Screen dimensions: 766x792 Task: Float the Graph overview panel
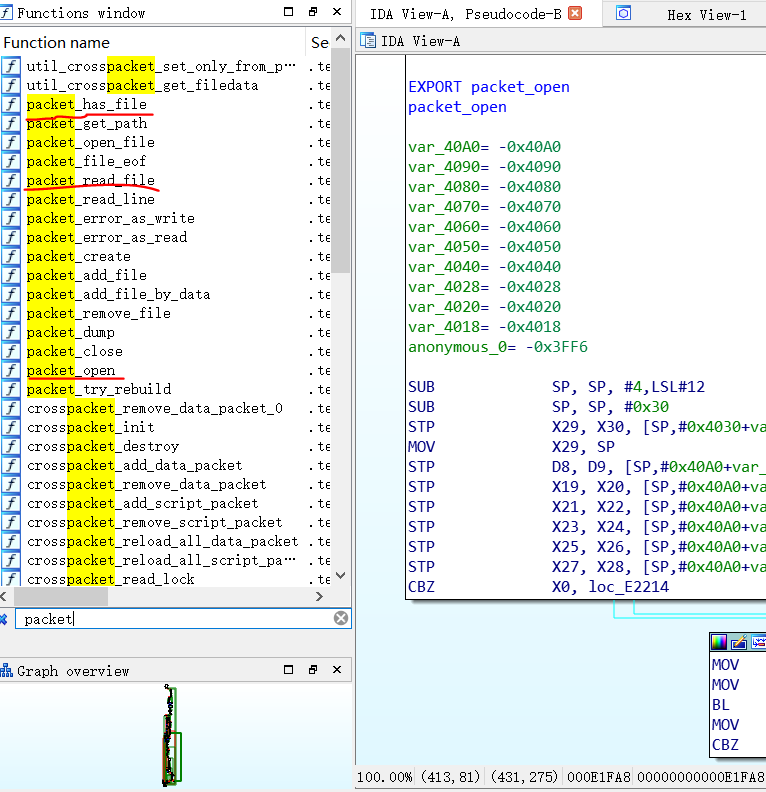point(313,670)
